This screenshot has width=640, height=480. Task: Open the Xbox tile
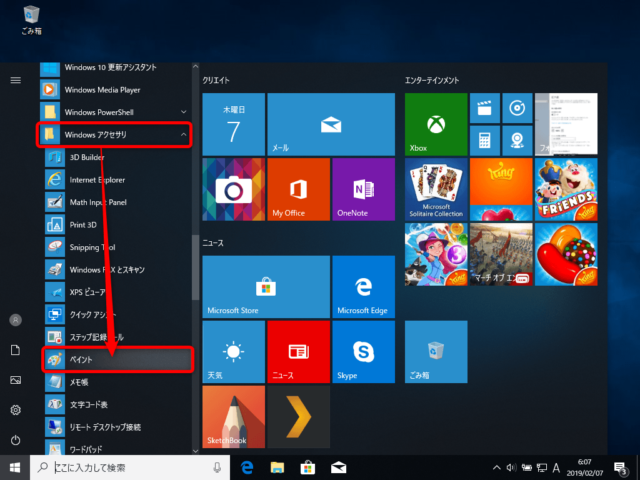point(436,124)
